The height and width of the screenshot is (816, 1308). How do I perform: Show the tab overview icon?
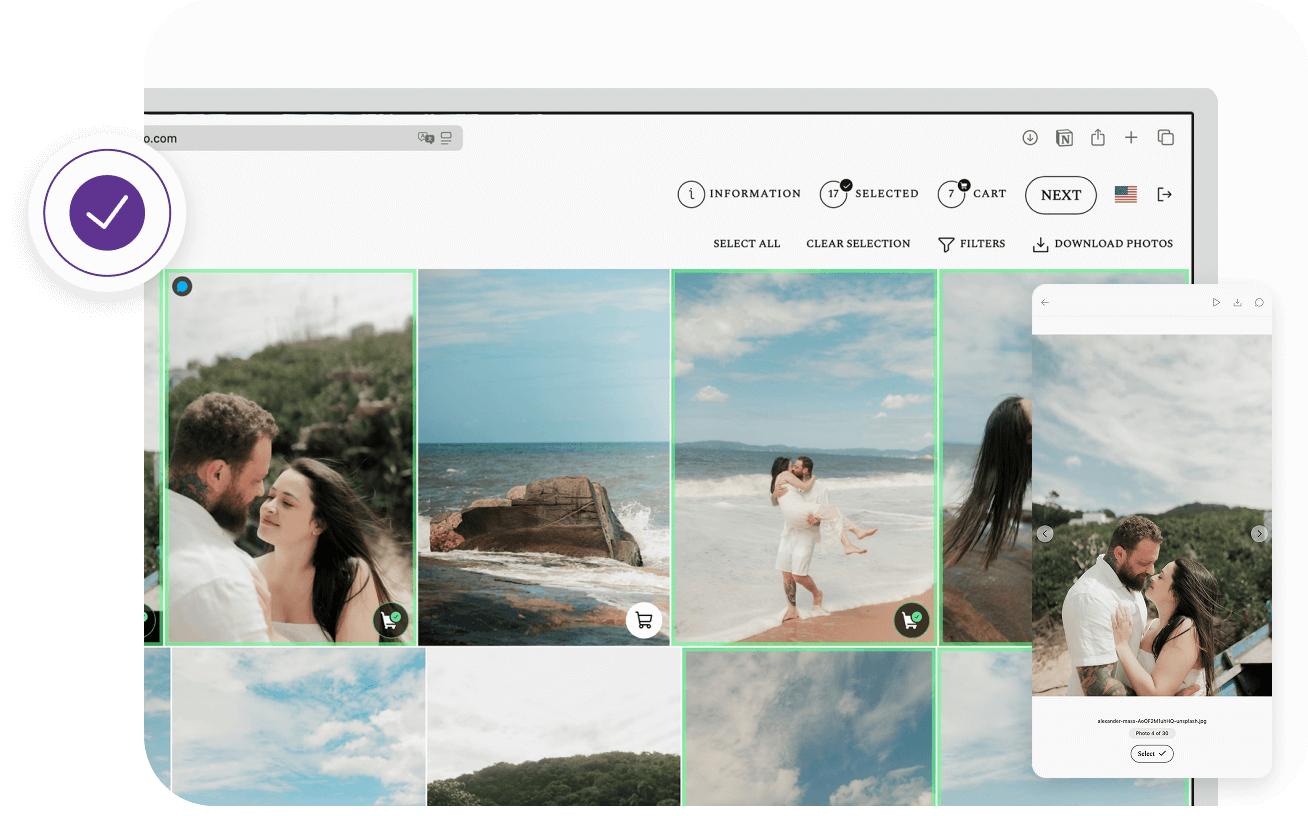pos(1165,138)
